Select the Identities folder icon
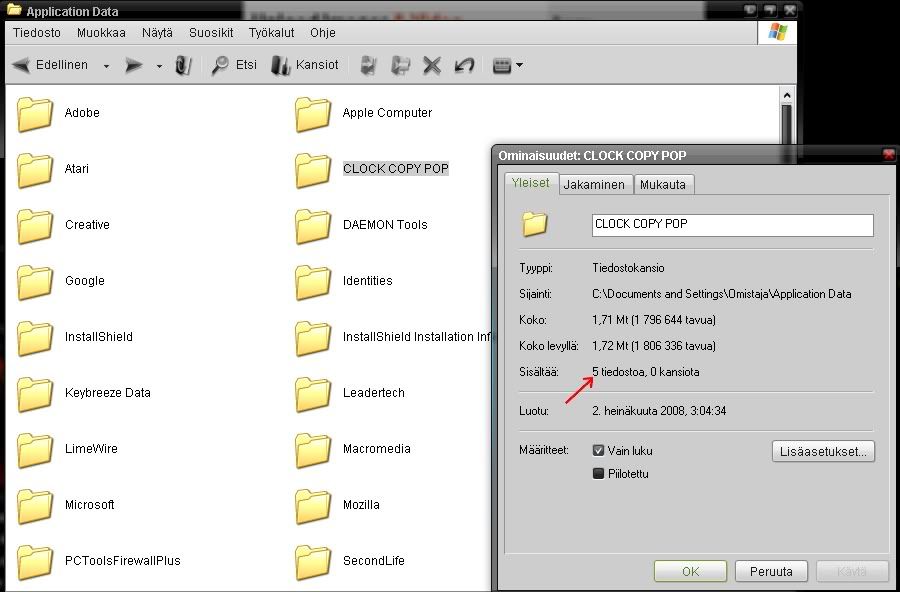Screen dimensions: 900x592 click(313, 283)
